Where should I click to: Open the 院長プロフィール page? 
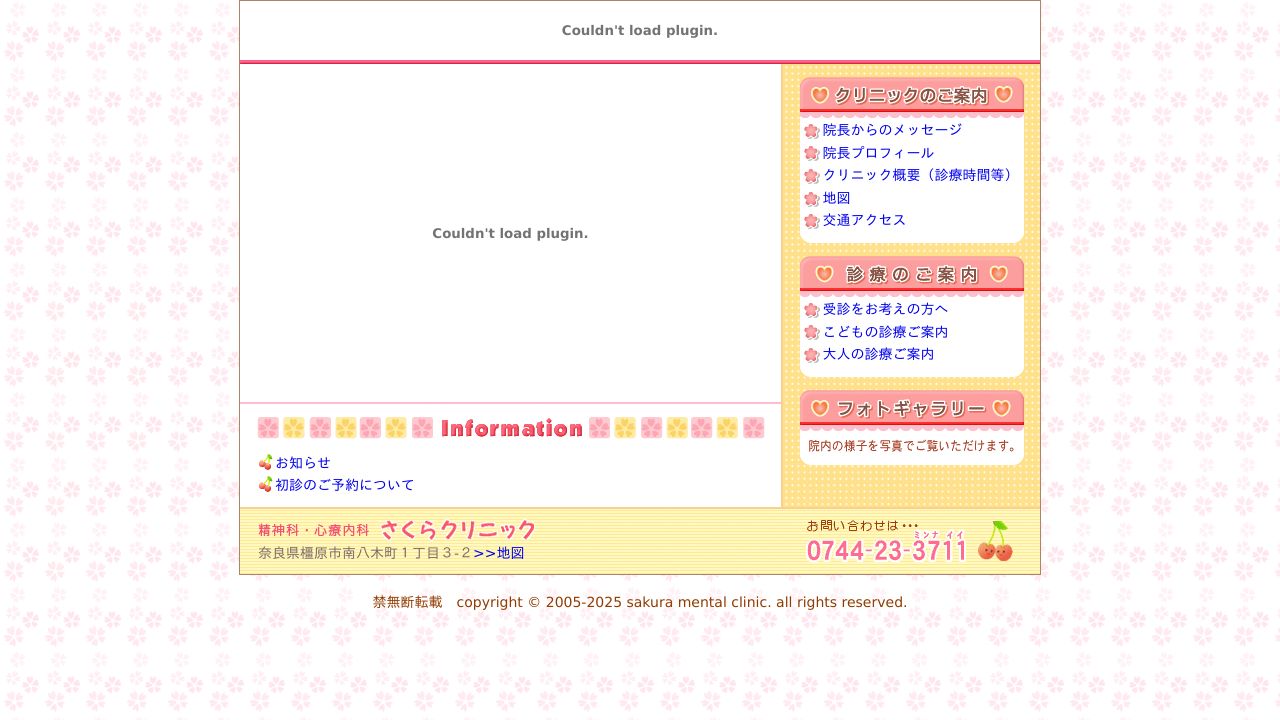(x=878, y=153)
